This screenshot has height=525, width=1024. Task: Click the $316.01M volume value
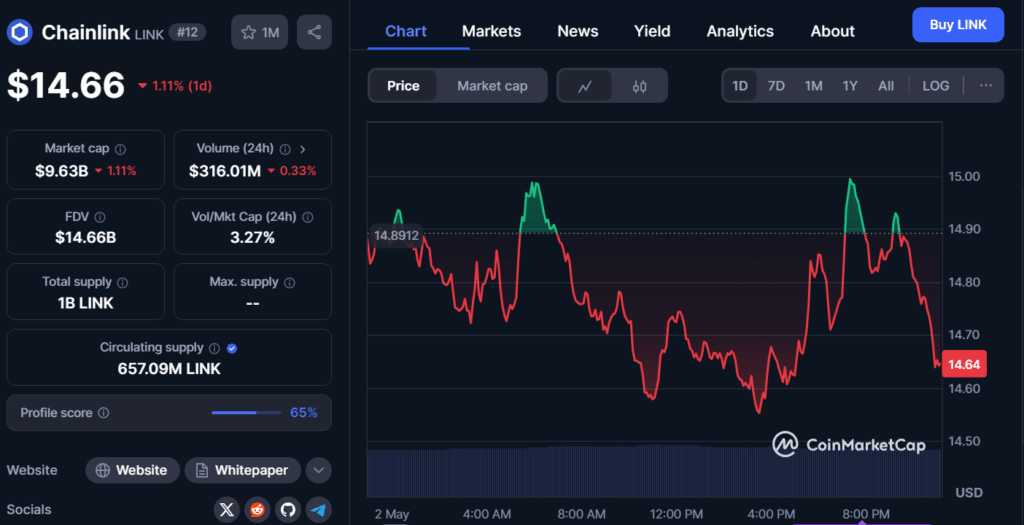(x=225, y=171)
